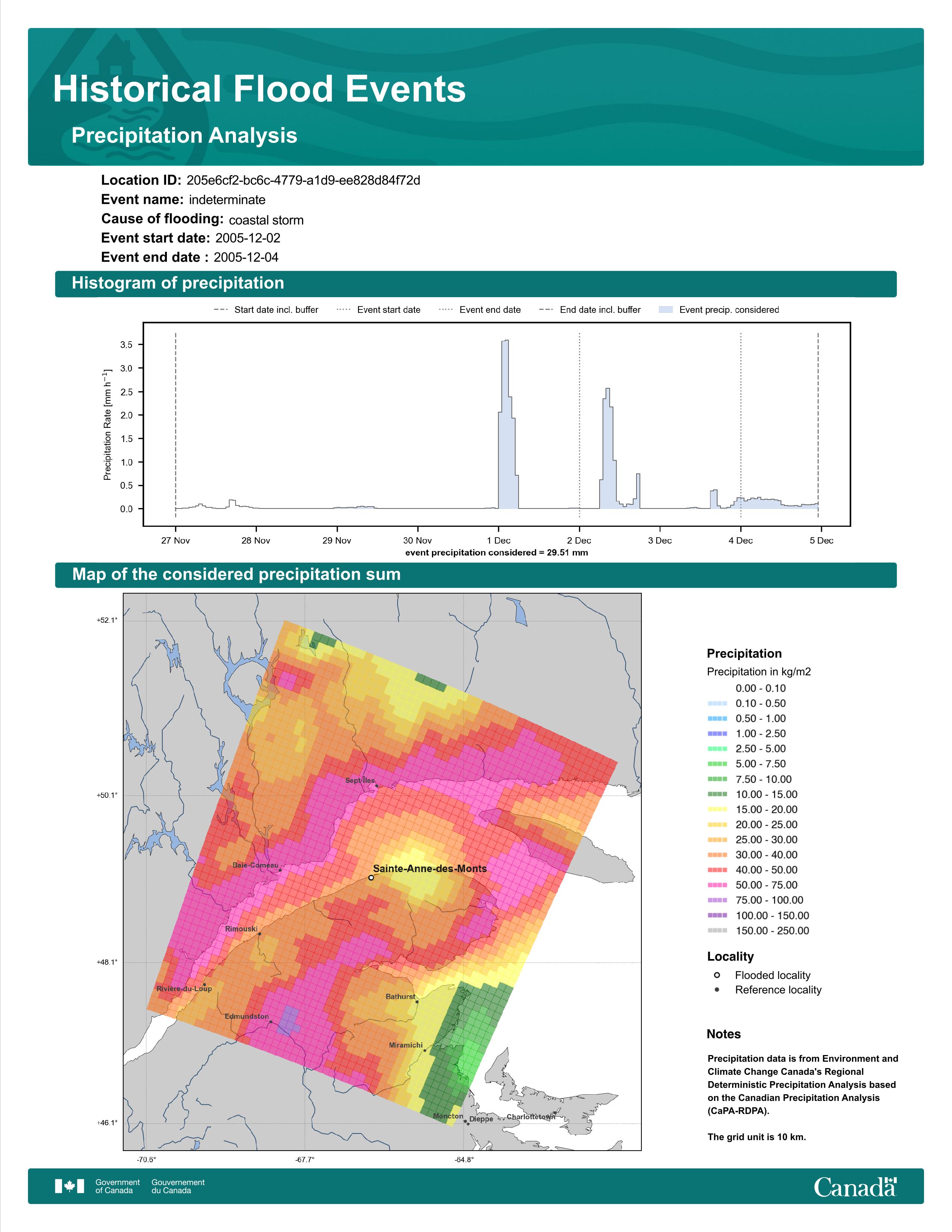Click the Locality legend heading
The height and width of the screenshot is (1232, 952).
730,957
